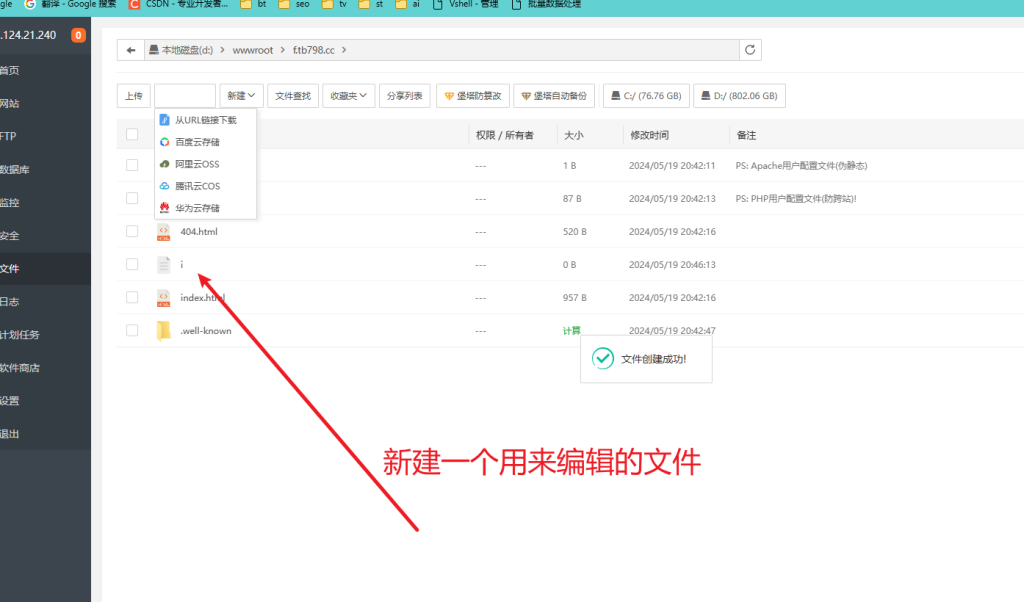
Task: Open the D:/ disk drive button
Action: pyautogui.click(x=739, y=96)
